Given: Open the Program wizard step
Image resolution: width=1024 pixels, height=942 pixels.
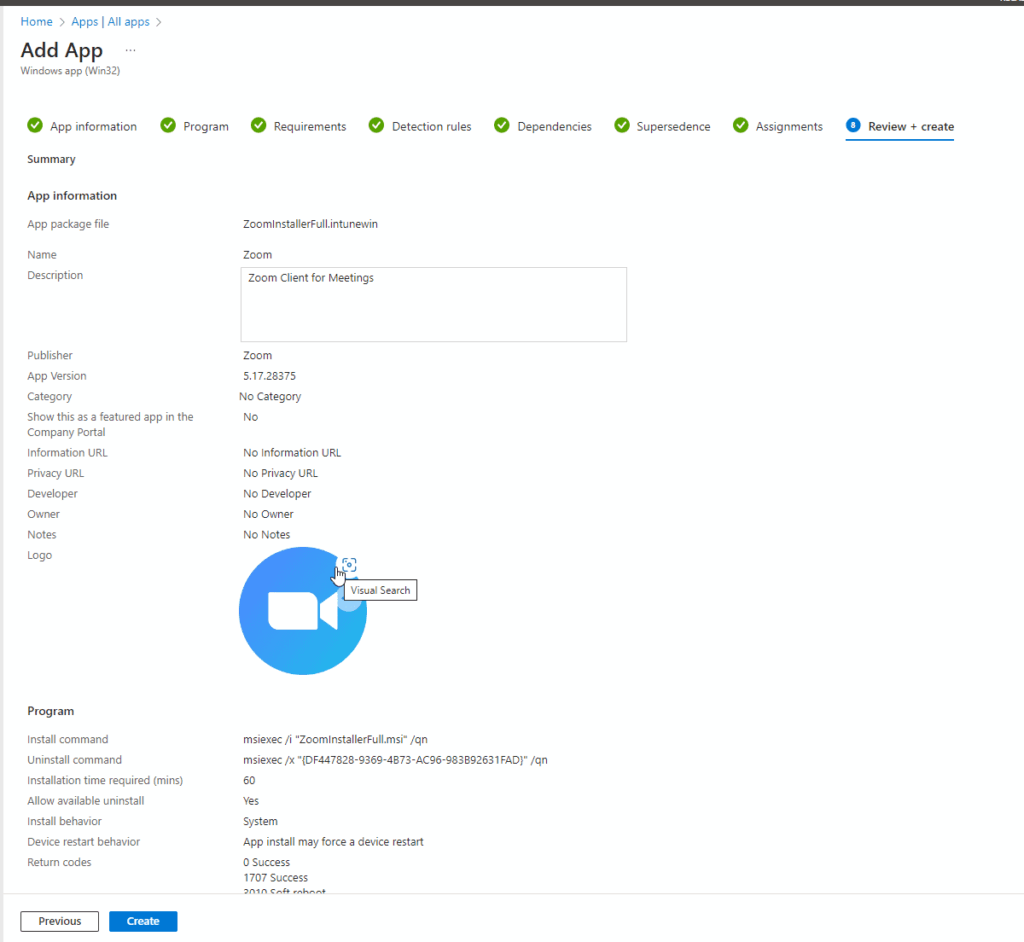Looking at the screenshot, I should pos(206,126).
